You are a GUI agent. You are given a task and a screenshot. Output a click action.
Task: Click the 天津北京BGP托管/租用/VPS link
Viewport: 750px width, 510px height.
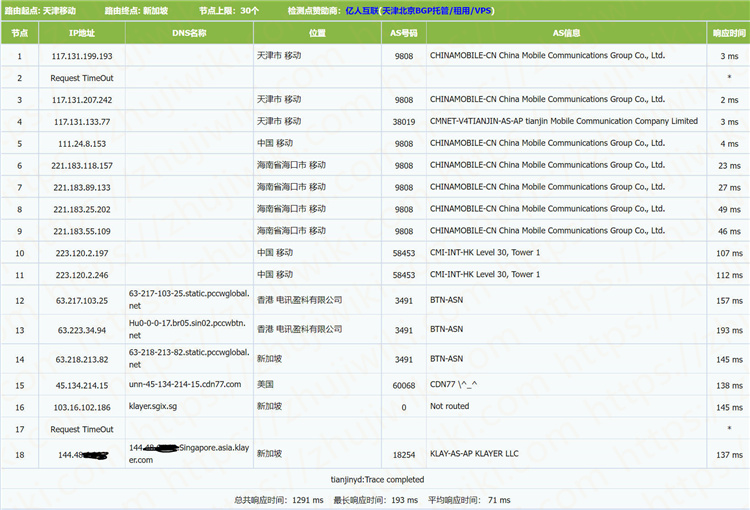(x=440, y=9)
